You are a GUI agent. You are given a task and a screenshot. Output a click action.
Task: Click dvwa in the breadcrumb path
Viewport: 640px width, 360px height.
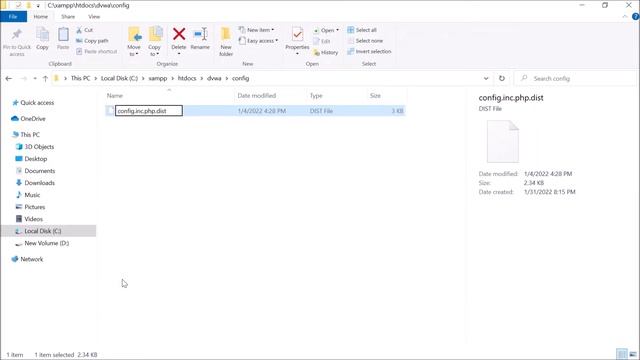(214, 78)
